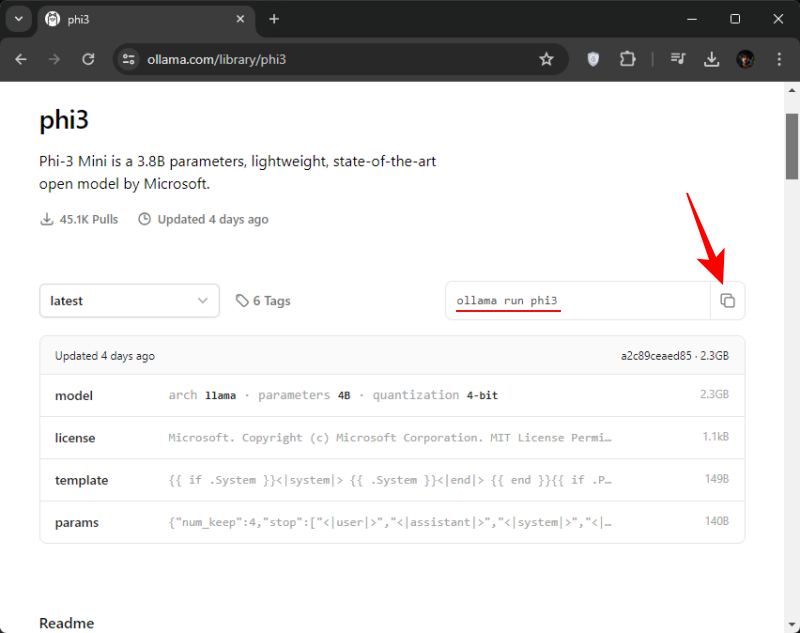Image resolution: width=800 pixels, height=633 pixels.
Task: Open the license file row
Action: pos(392,438)
